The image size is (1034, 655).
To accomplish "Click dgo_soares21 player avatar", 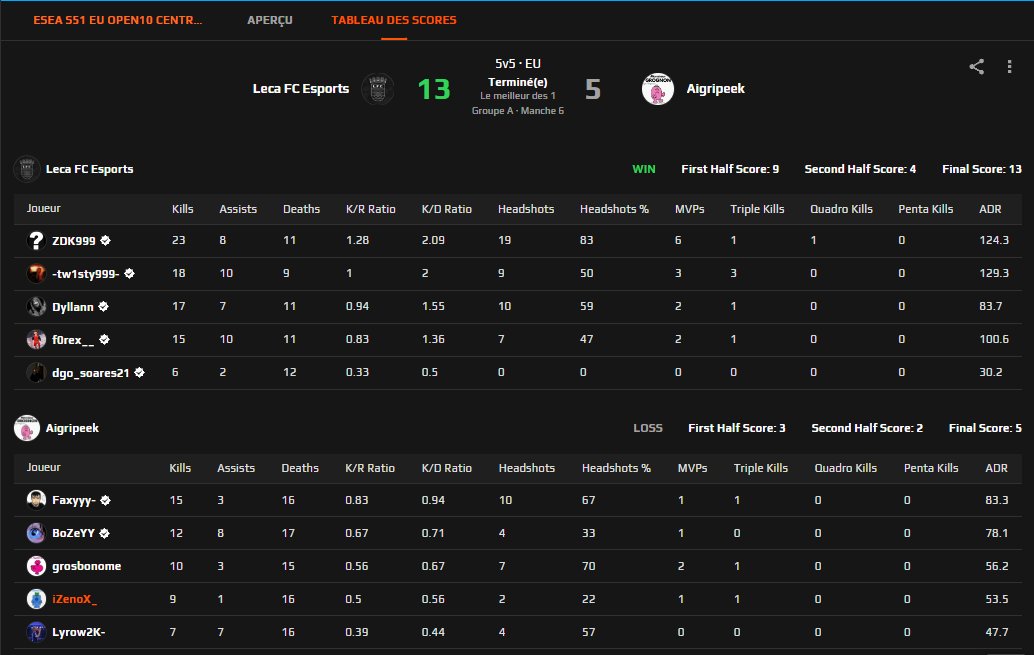I will coord(36,373).
